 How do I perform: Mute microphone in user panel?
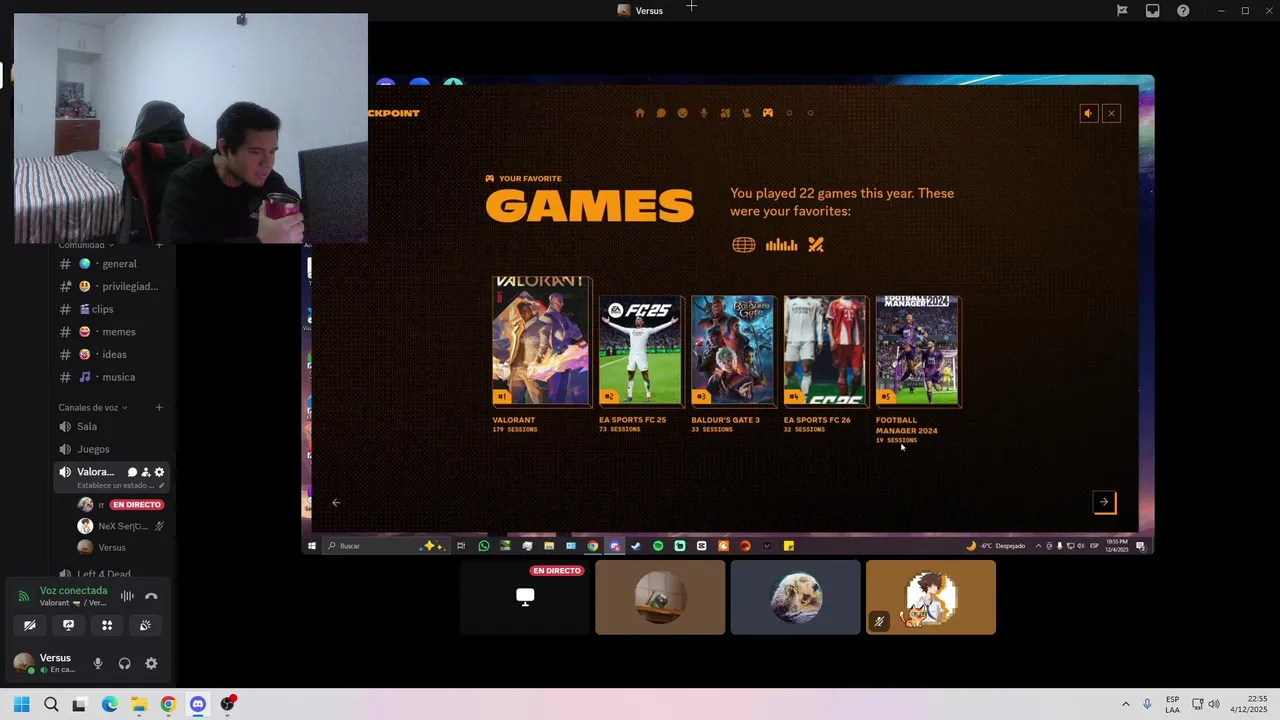(98, 663)
